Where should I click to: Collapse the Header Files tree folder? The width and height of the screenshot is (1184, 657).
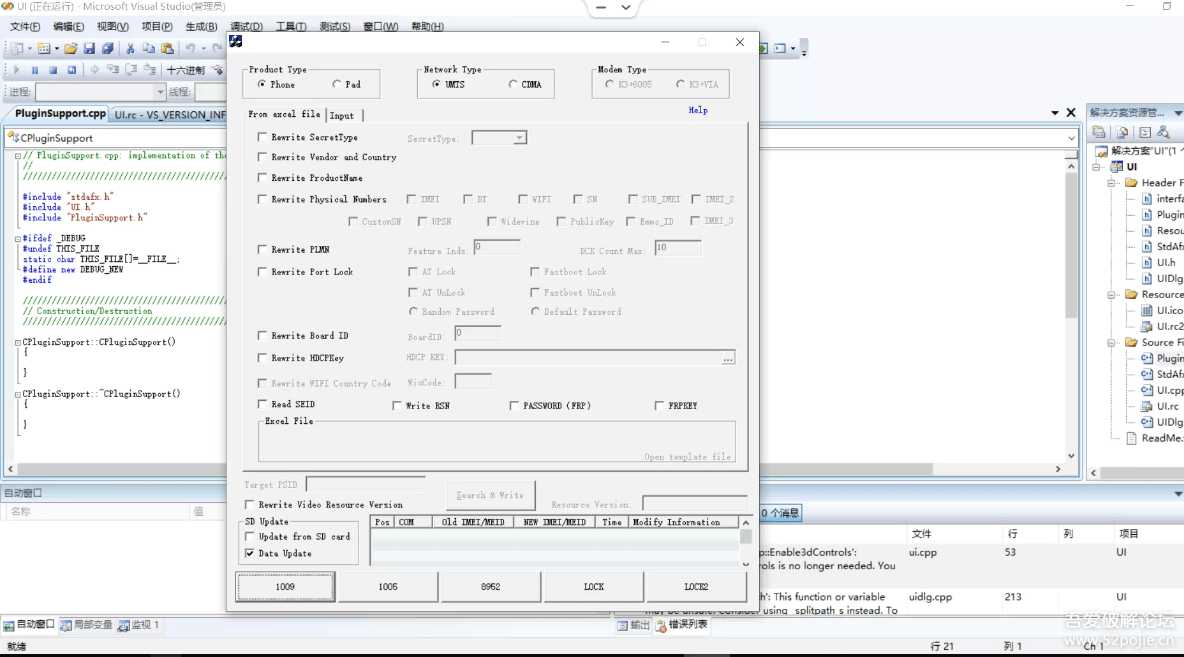[x=1111, y=183]
